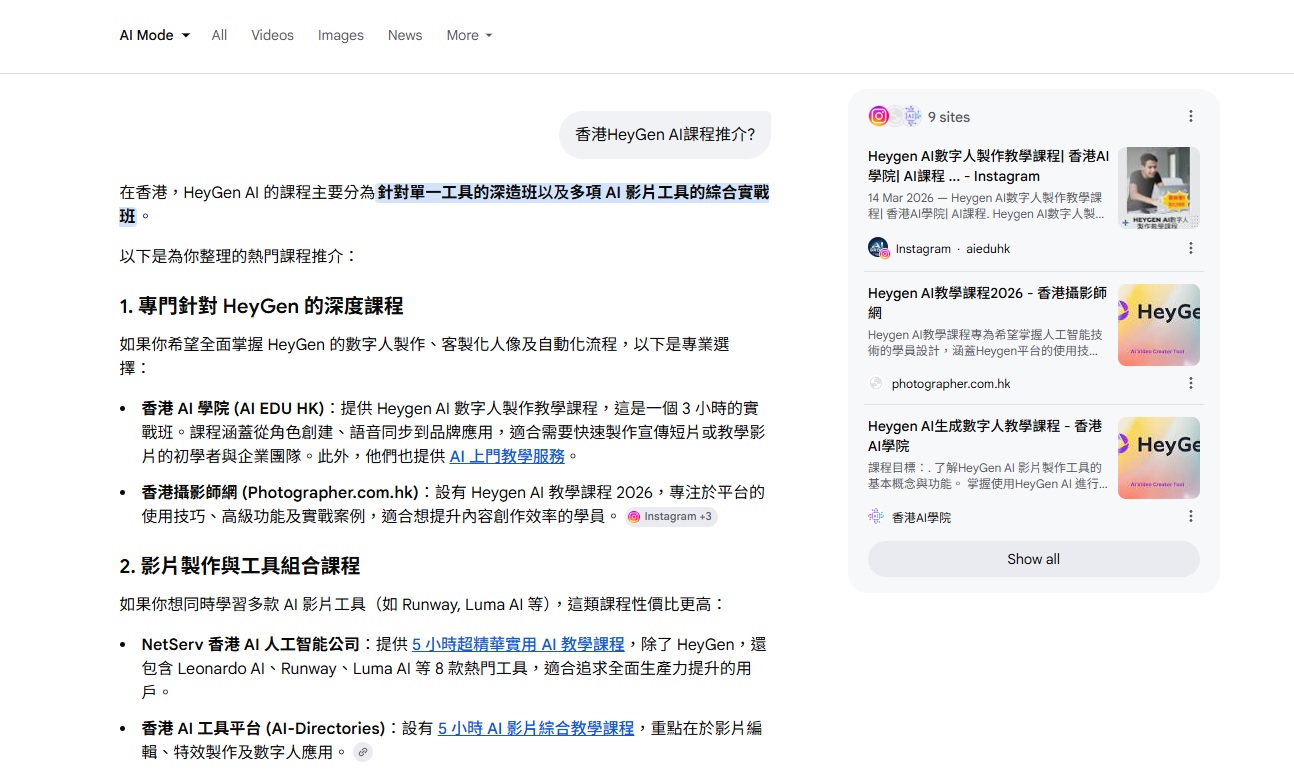
Task: Open the Heygen AI生成數字人教學課程 result
Action: [985, 436]
